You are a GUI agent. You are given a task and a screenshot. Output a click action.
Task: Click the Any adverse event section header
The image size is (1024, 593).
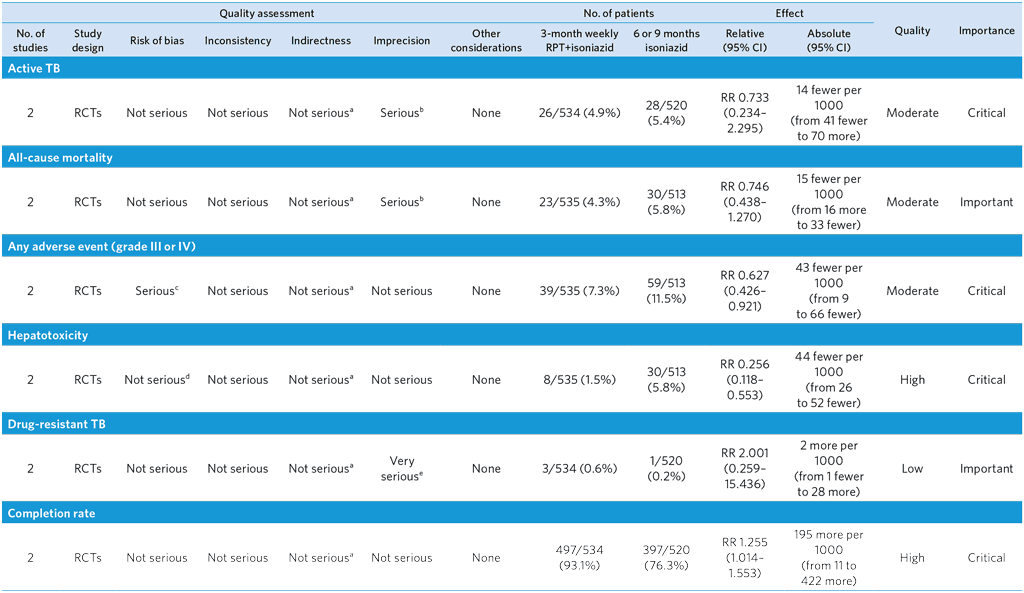coord(100,246)
